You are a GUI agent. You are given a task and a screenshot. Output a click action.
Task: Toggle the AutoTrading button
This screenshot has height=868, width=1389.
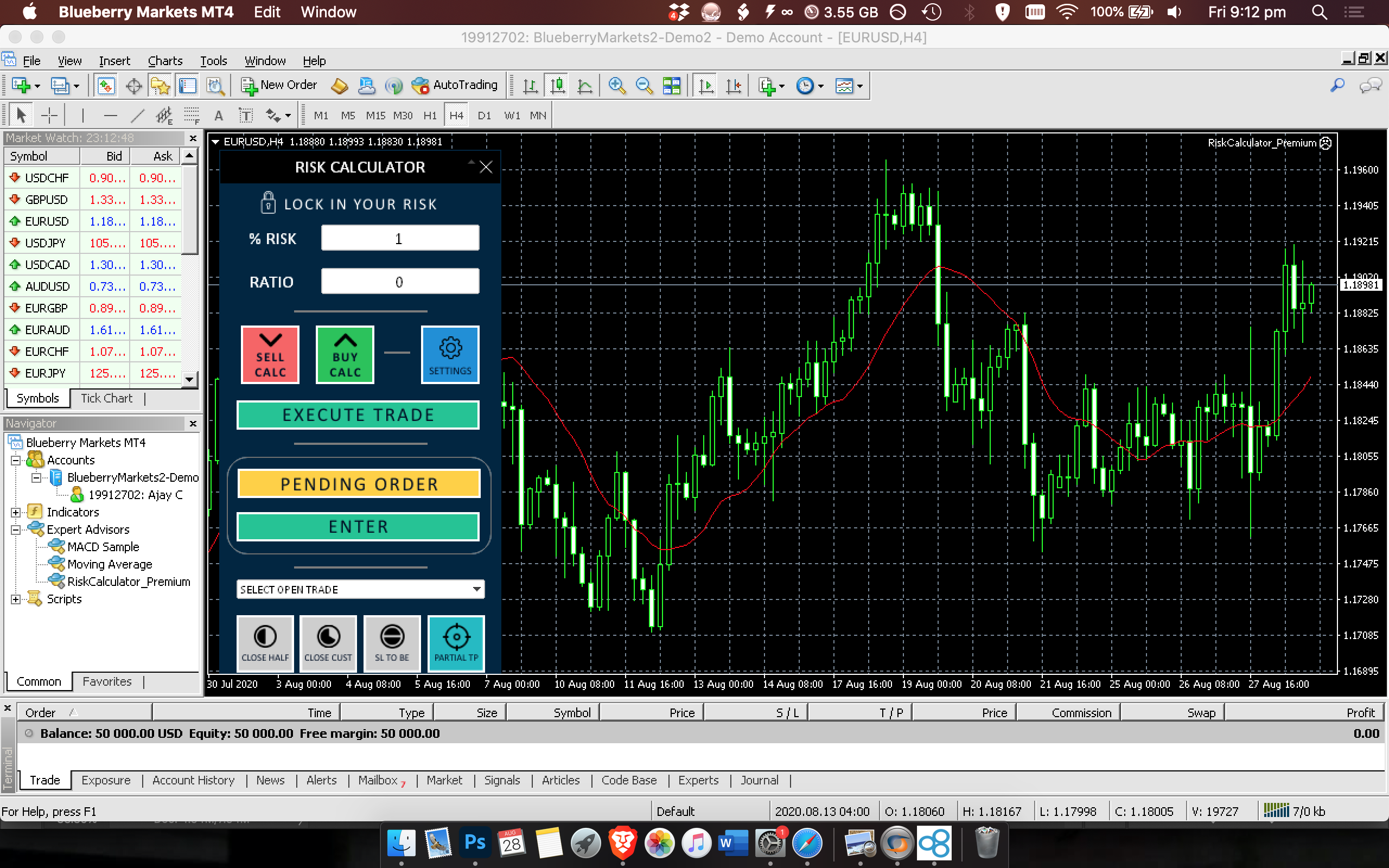455,86
